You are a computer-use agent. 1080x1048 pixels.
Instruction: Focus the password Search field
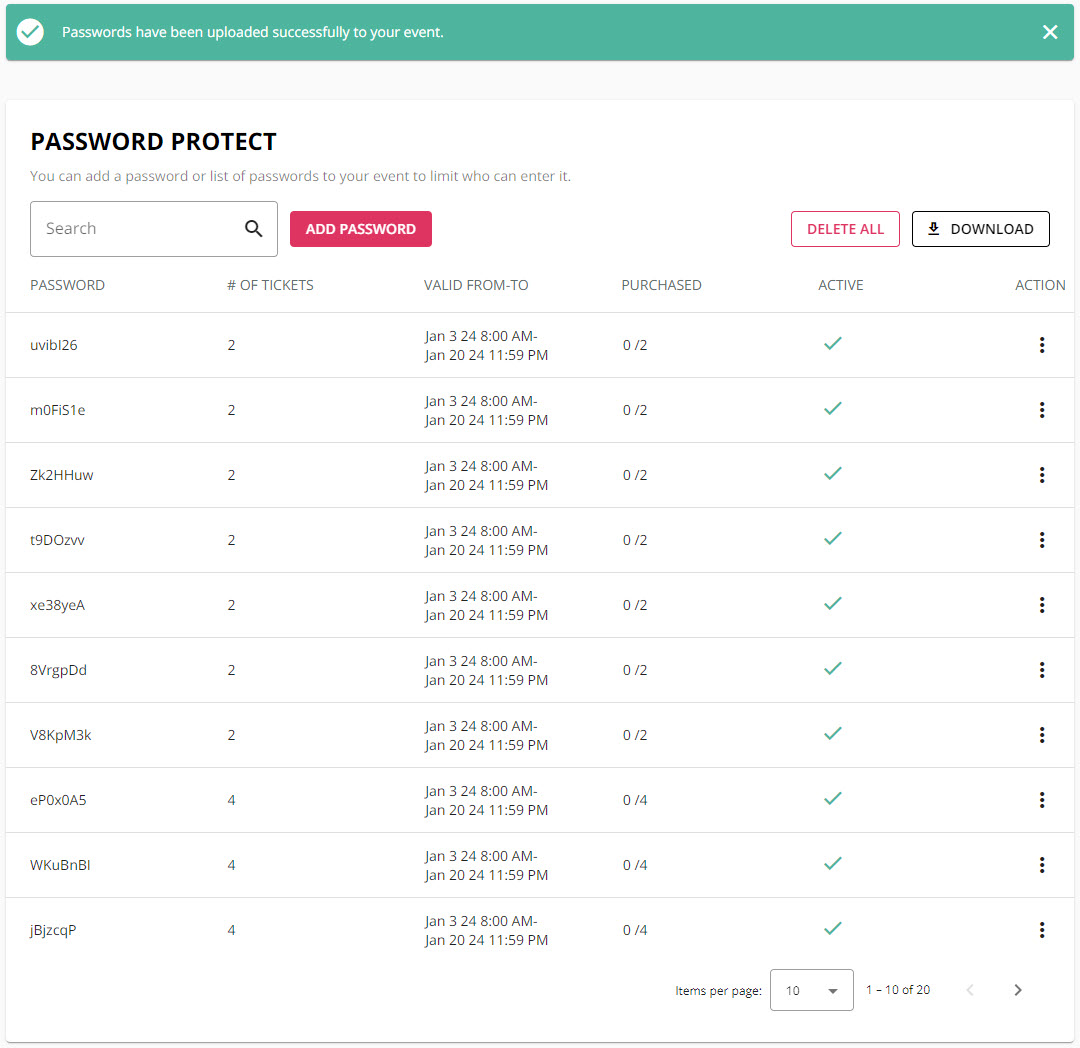[x=135, y=229]
